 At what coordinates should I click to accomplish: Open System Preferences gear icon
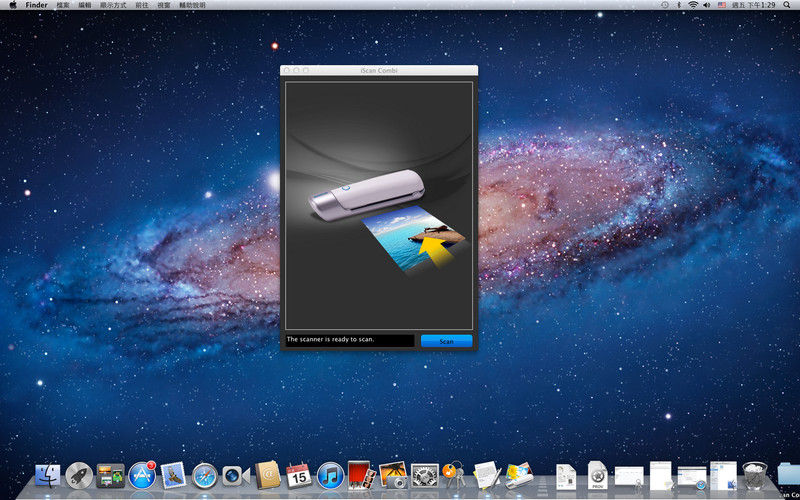pos(424,476)
